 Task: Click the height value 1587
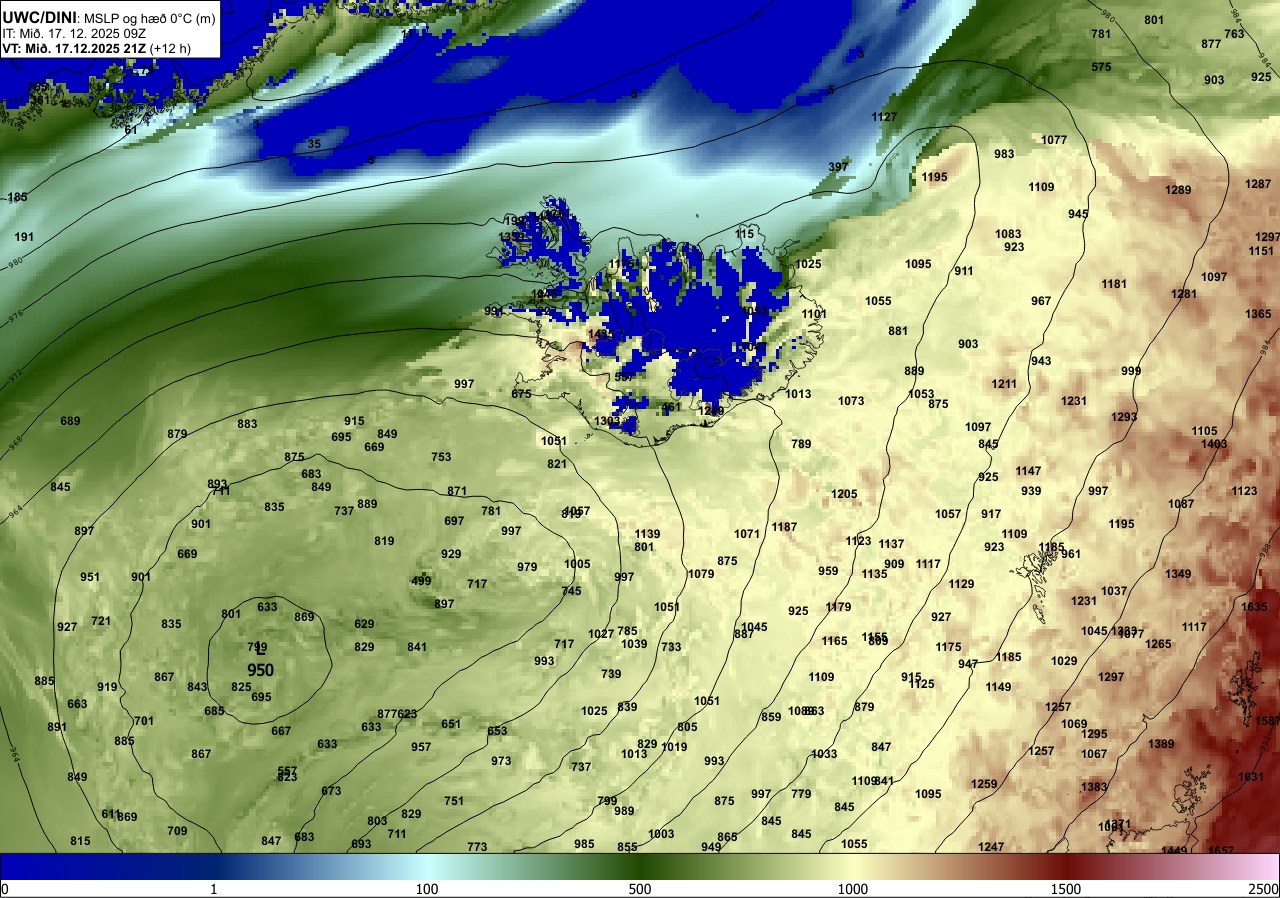point(1268,721)
